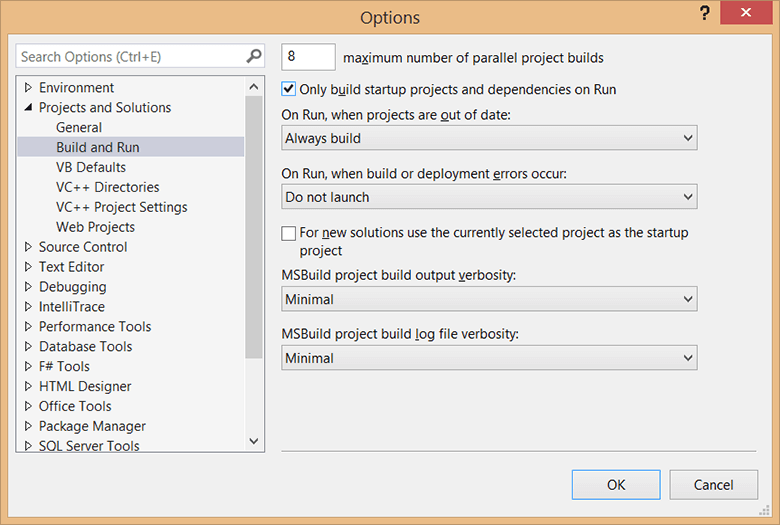The height and width of the screenshot is (525, 780).
Task: Expand the HTML Designer node
Action: click(x=28, y=386)
